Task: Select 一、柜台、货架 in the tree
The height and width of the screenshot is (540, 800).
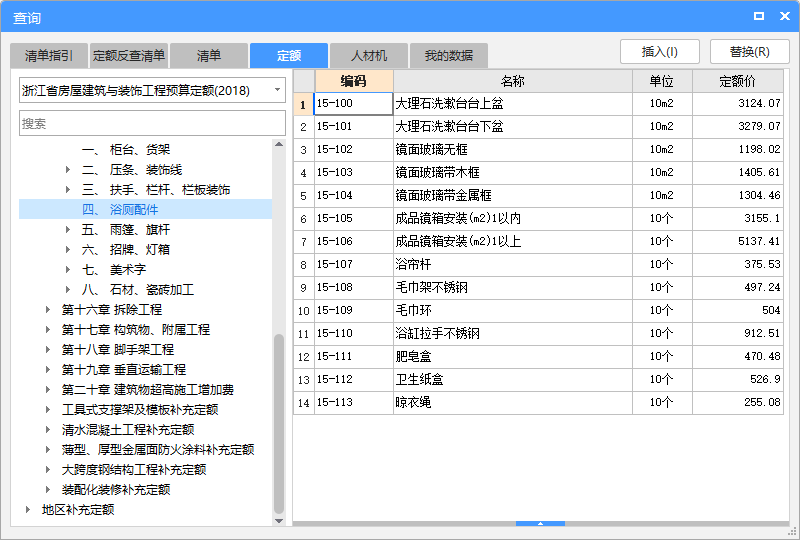Action: click(x=126, y=150)
